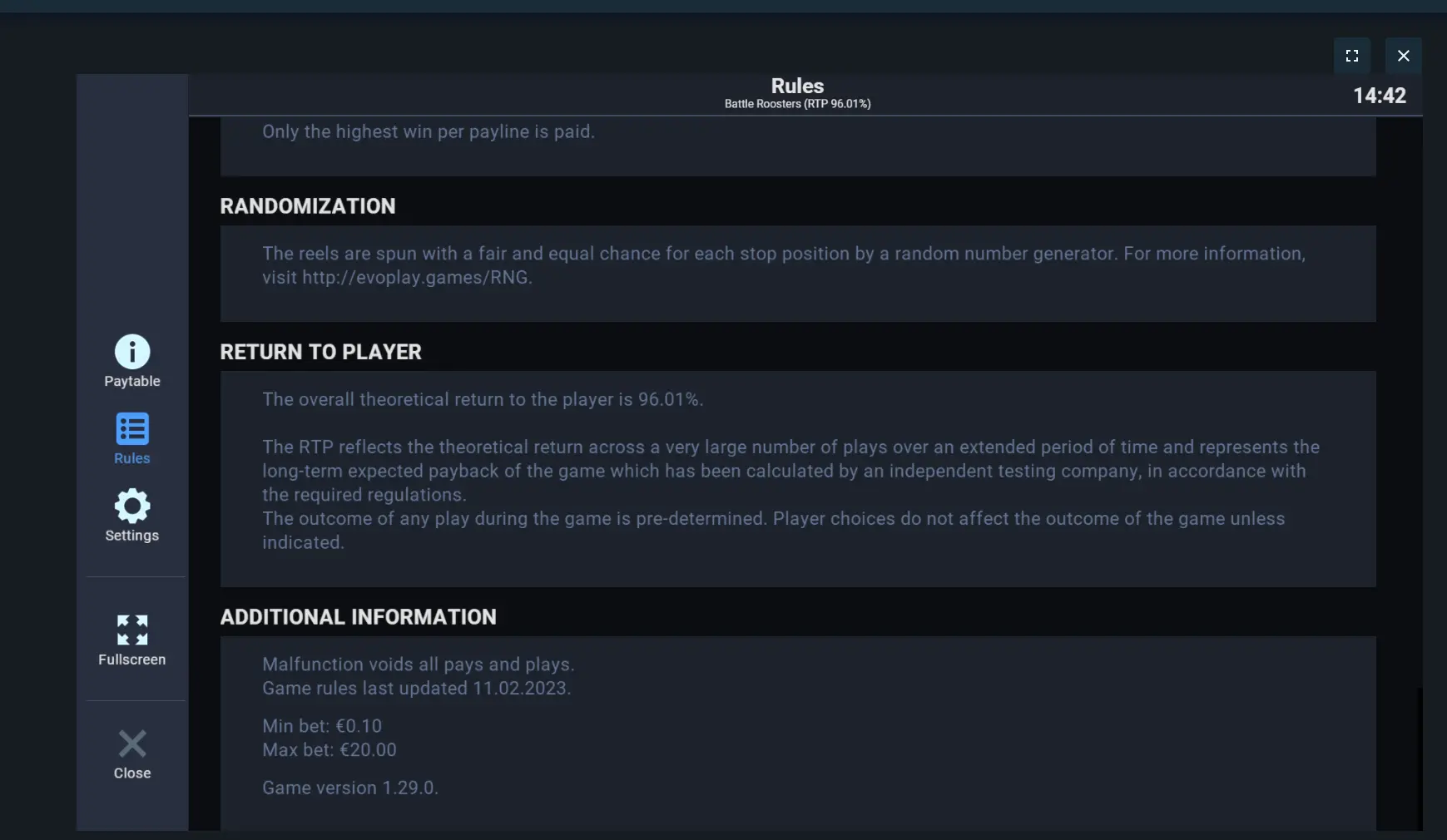The image size is (1447, 840).
Task: Open the Paytable info icon
Action: 132,352
